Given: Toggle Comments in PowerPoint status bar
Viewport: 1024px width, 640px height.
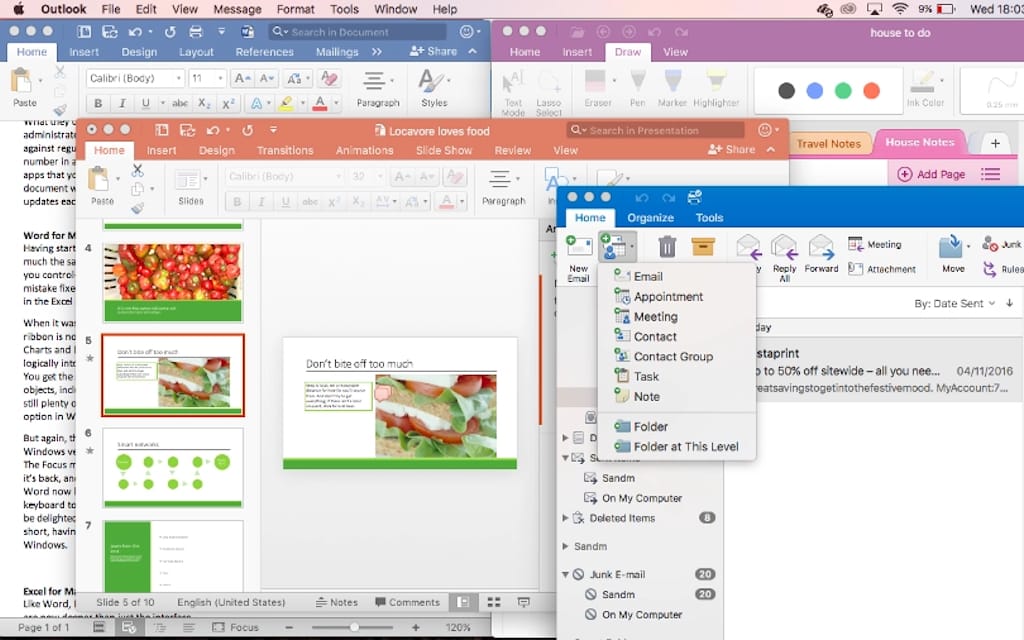Looking at the screenshot, I should pyautogui.click(x=407, y=602).
